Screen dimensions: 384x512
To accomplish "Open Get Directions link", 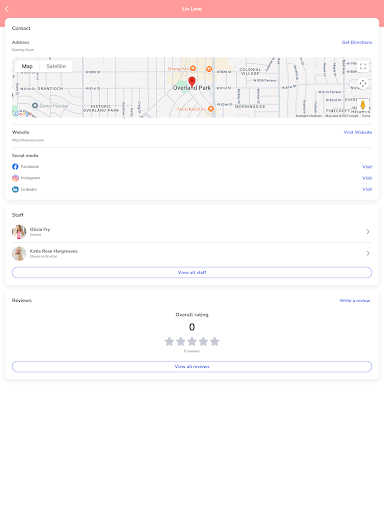I will (357, 42).
